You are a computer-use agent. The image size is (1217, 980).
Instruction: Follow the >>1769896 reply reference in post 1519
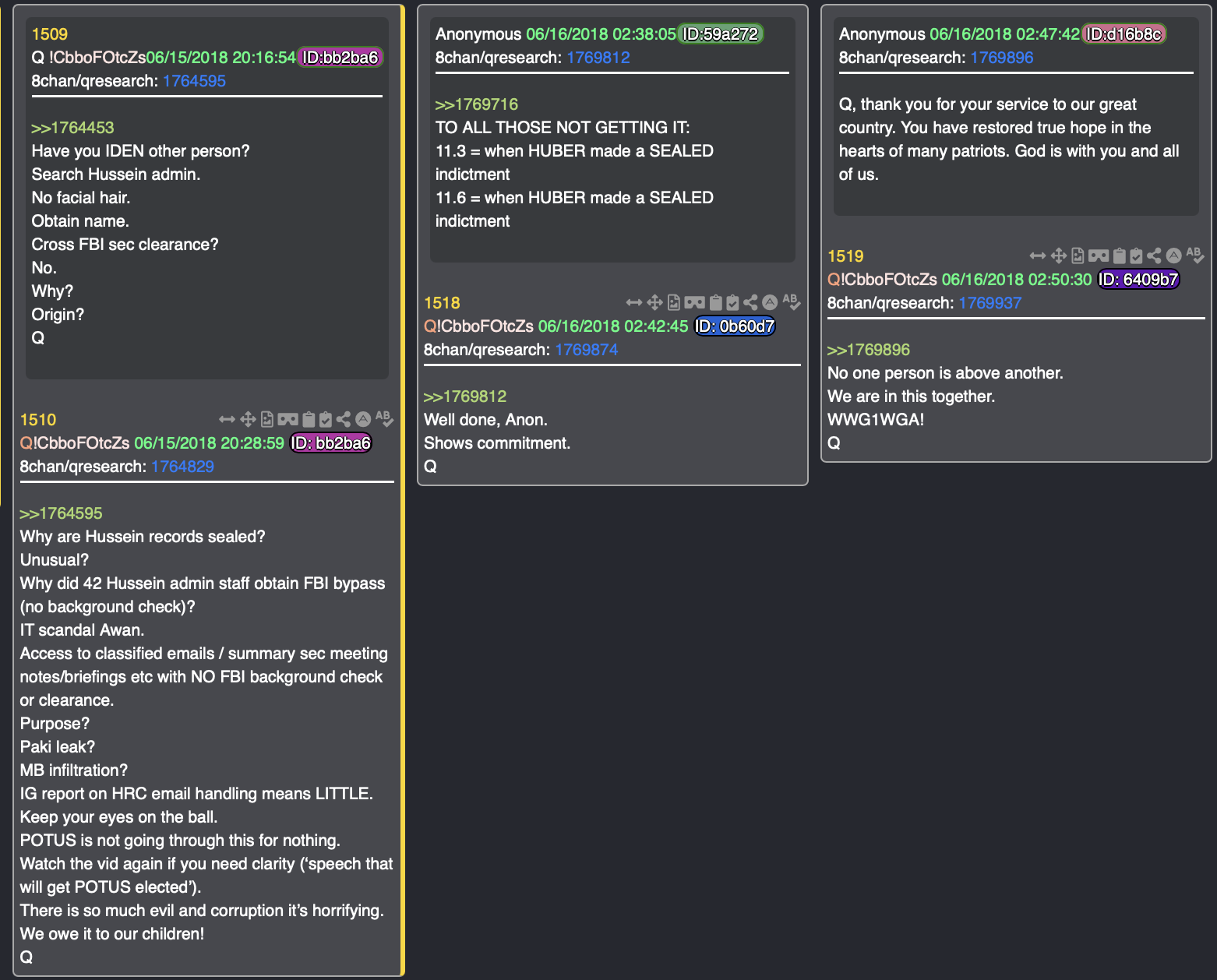(x=868, y=350)
